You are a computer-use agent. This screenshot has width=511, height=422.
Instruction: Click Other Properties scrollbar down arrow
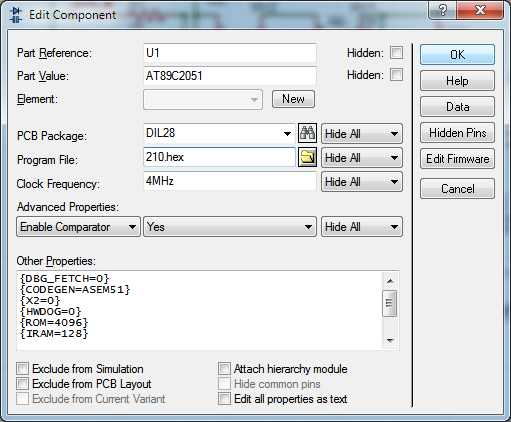390,340
